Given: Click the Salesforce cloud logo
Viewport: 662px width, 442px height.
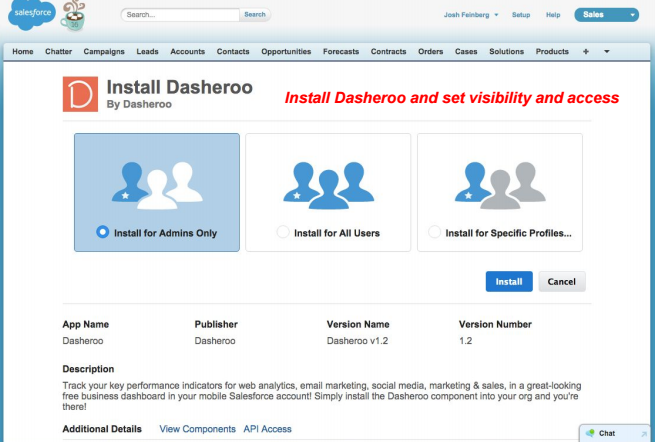Looking at the screenshot, I should tap(32, 14).
